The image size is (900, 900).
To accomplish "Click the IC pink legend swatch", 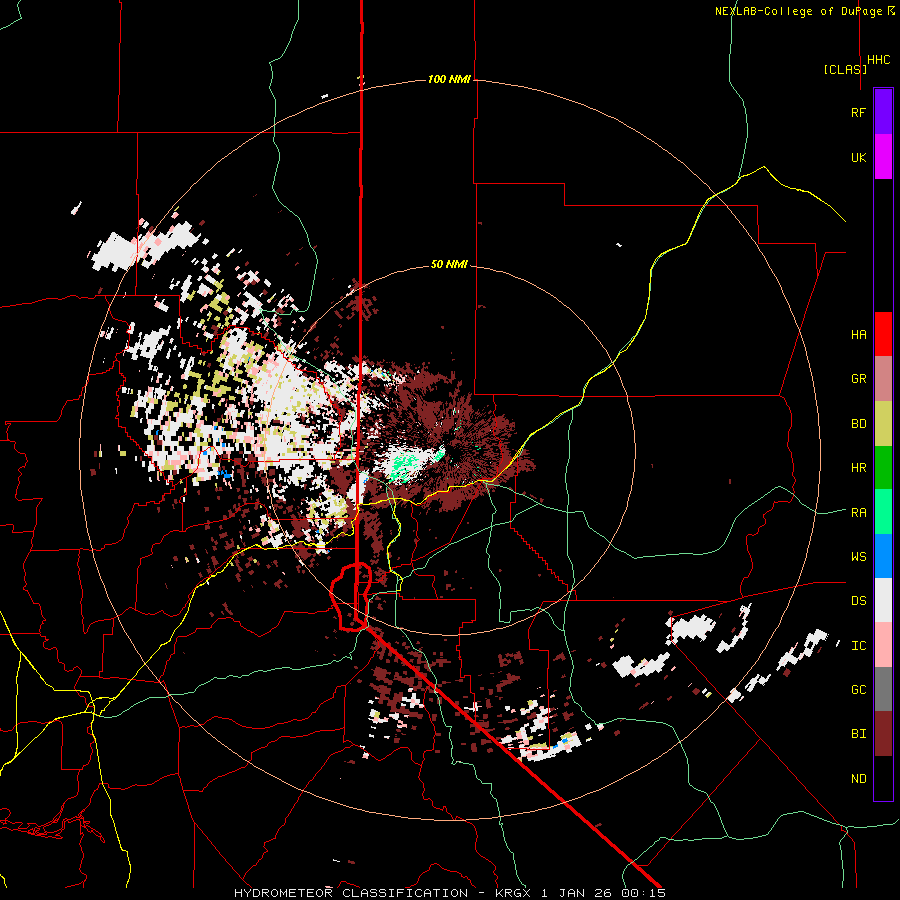I will 883,645.
